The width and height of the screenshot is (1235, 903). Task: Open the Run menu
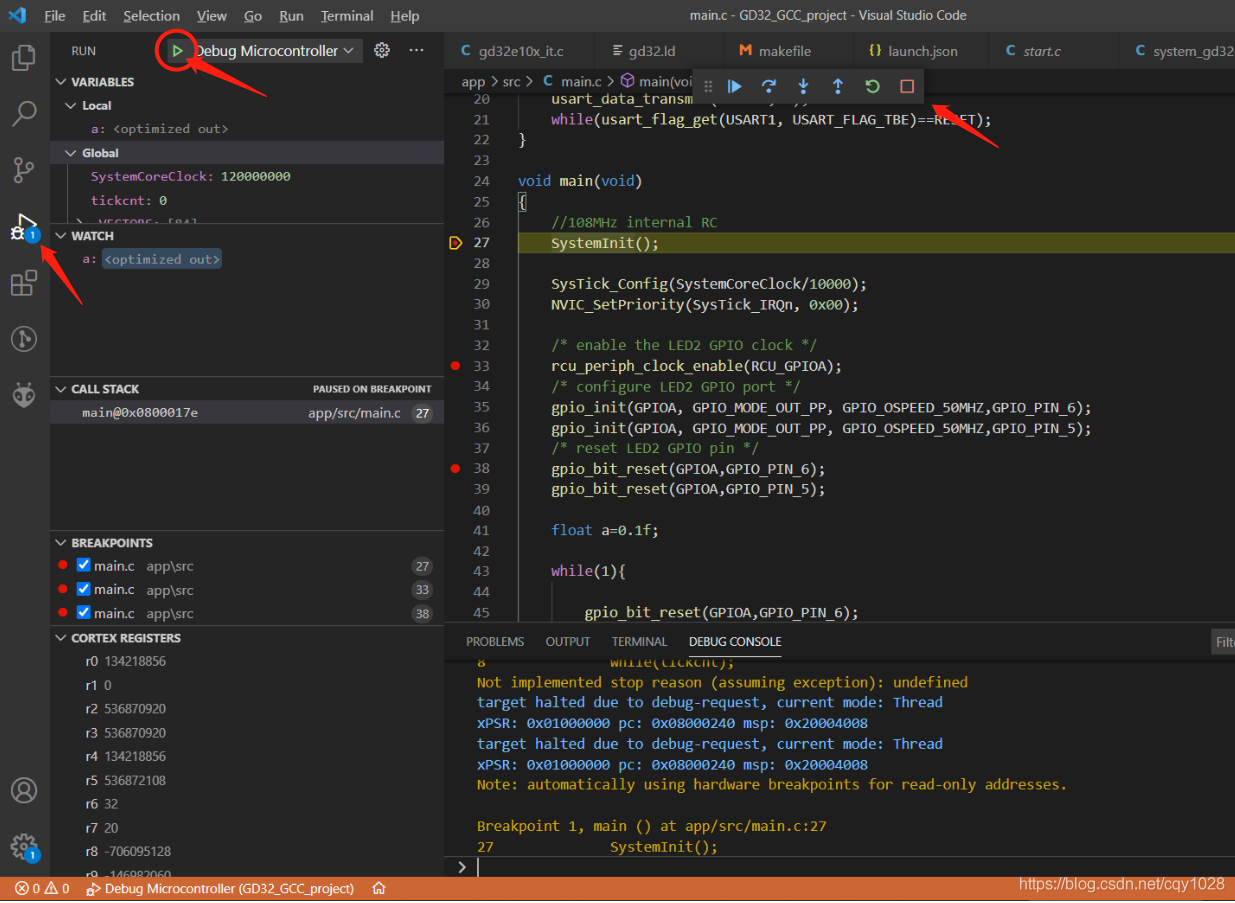click(292, 16)
